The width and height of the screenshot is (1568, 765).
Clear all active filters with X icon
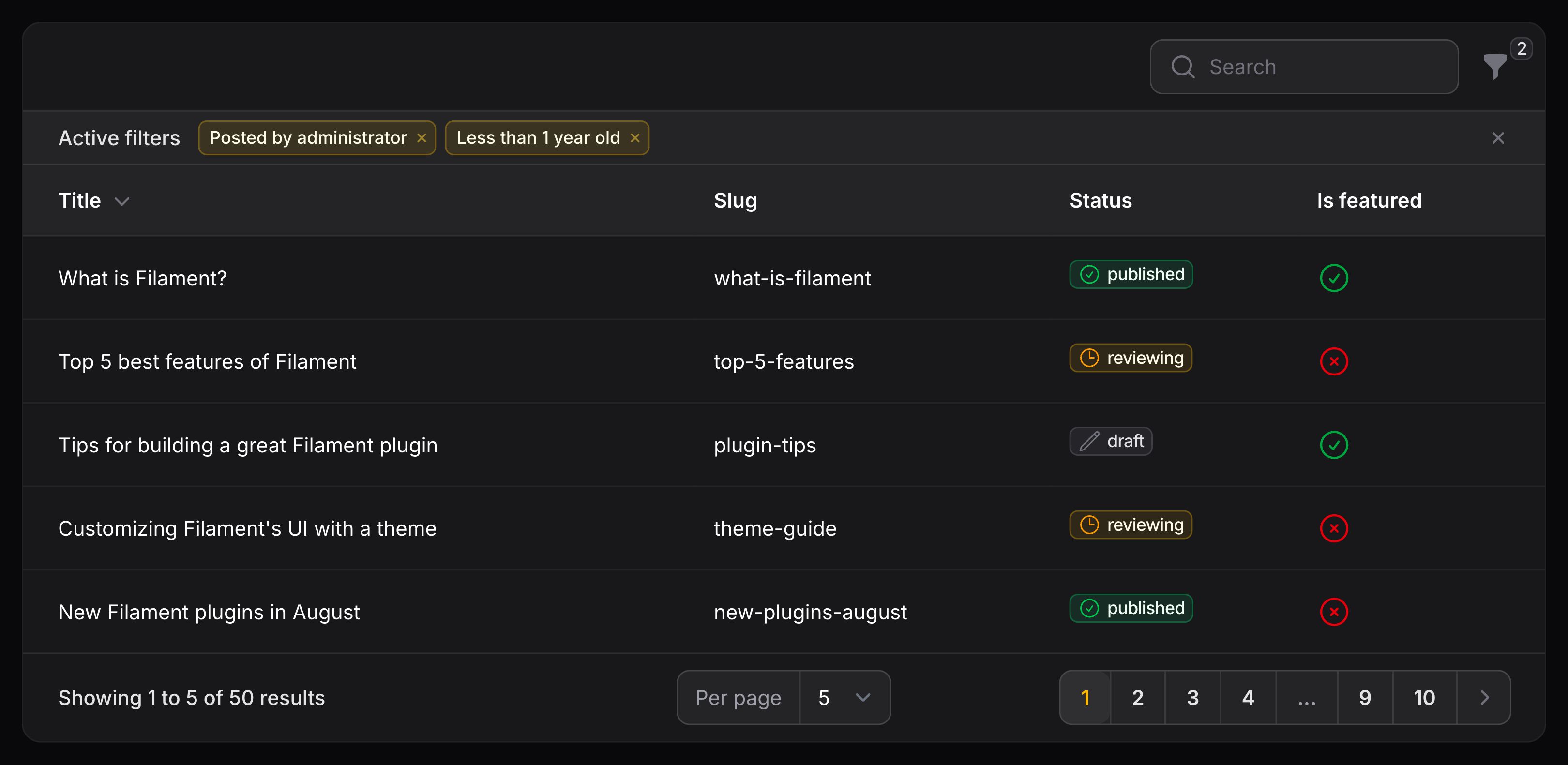coord(1498,138)
